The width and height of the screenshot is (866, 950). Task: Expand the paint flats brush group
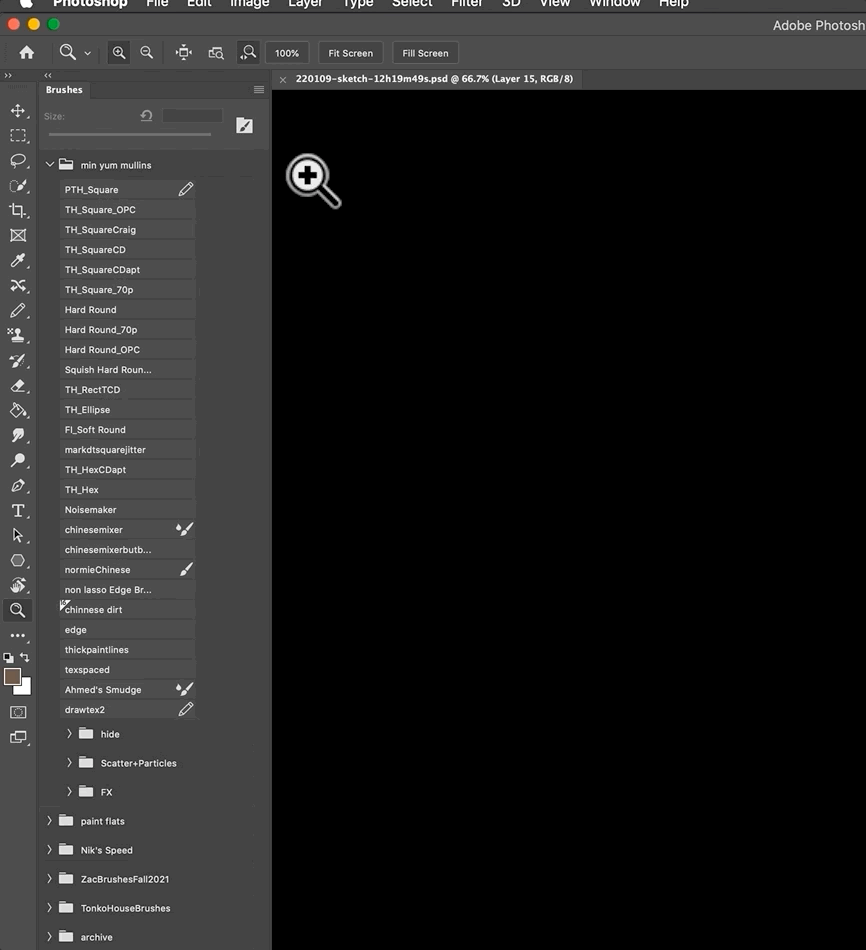(49, 821)
